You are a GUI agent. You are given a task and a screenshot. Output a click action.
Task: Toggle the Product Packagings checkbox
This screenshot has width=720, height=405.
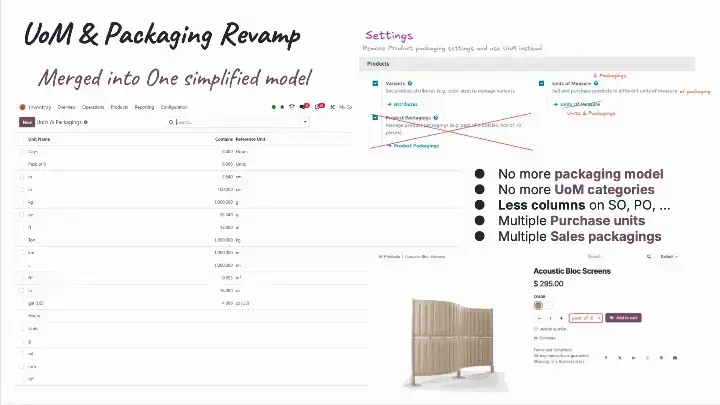(x=376, y=118)
